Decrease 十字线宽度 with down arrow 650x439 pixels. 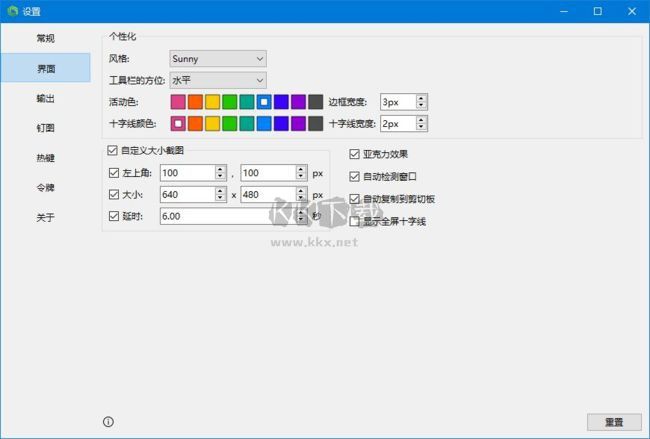pyautogui.click(x=421, y=127)
